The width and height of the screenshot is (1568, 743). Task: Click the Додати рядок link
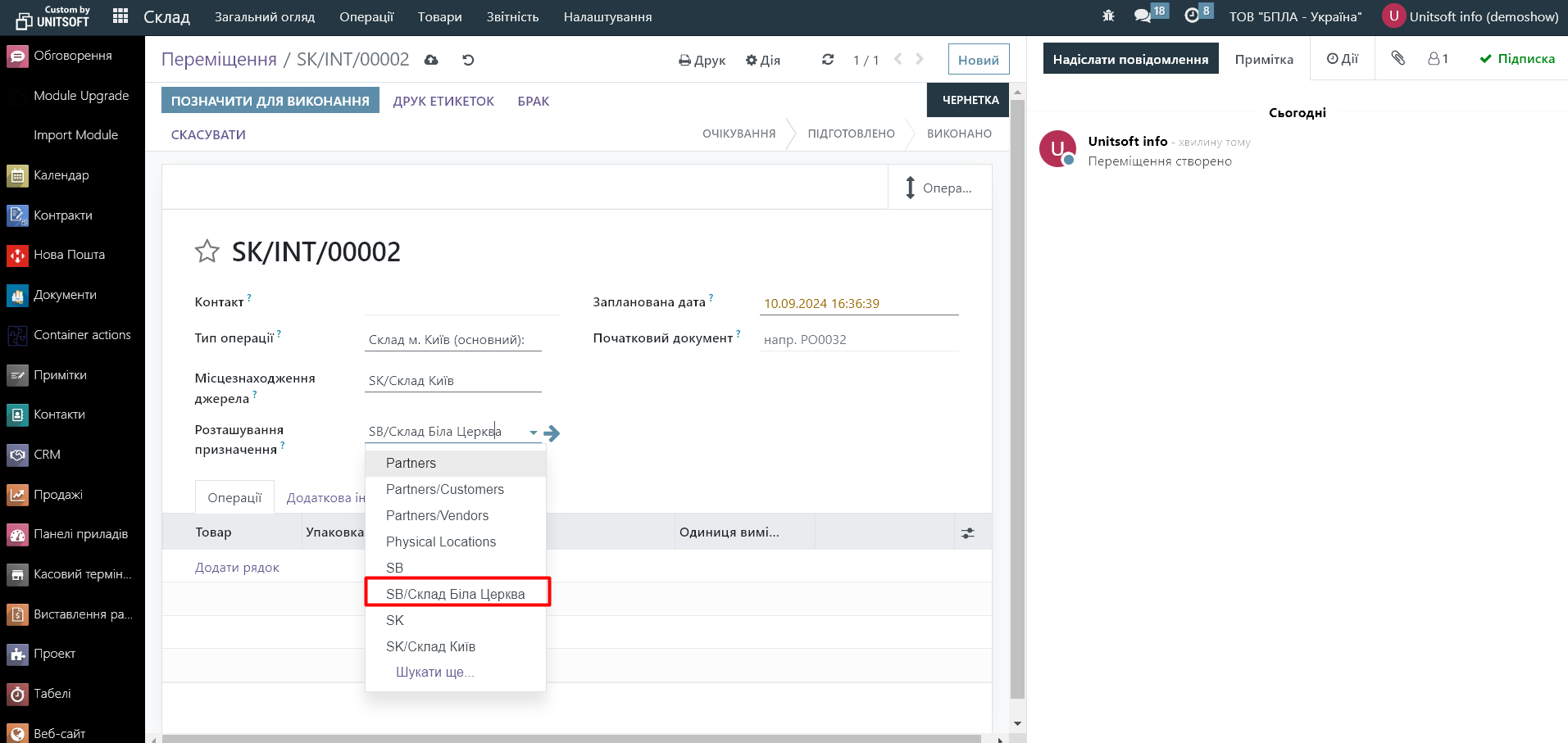tap(237, 568)
